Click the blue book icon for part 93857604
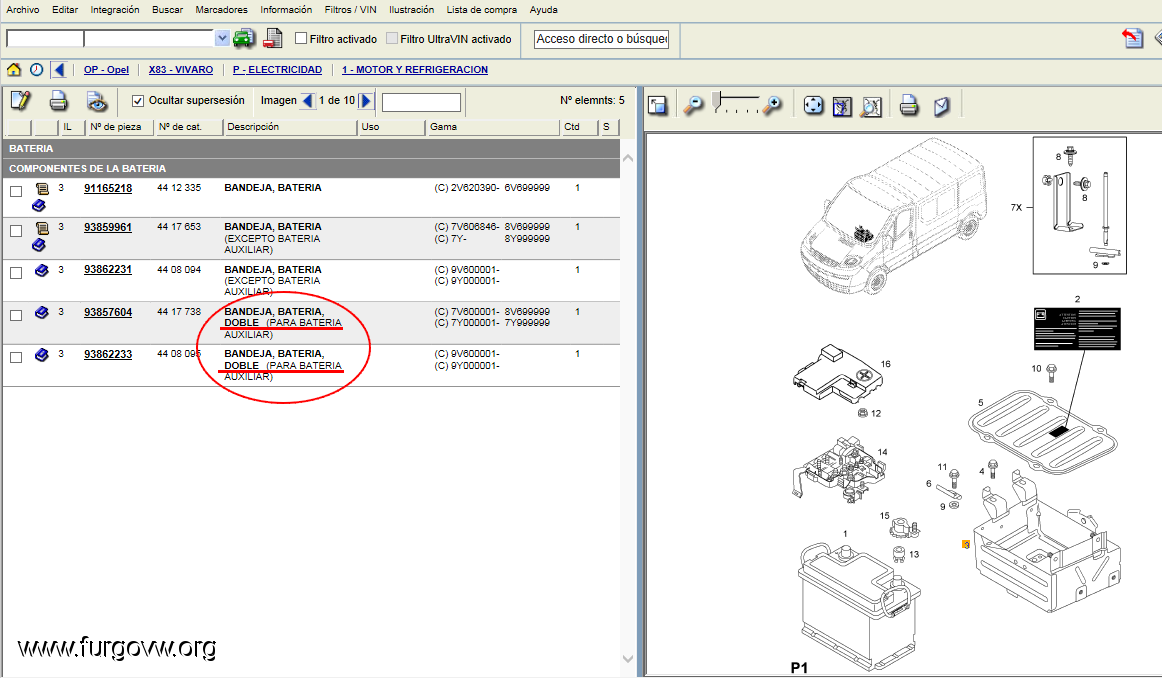The width and height of the screenshot is (1162, 678). [42, 313]
